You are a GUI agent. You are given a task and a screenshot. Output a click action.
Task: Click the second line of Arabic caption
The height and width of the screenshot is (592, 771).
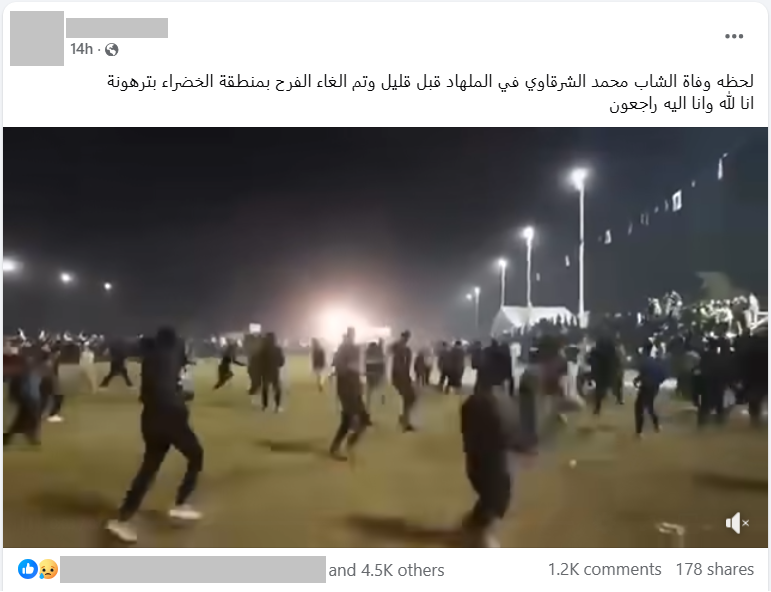(682, 104)
